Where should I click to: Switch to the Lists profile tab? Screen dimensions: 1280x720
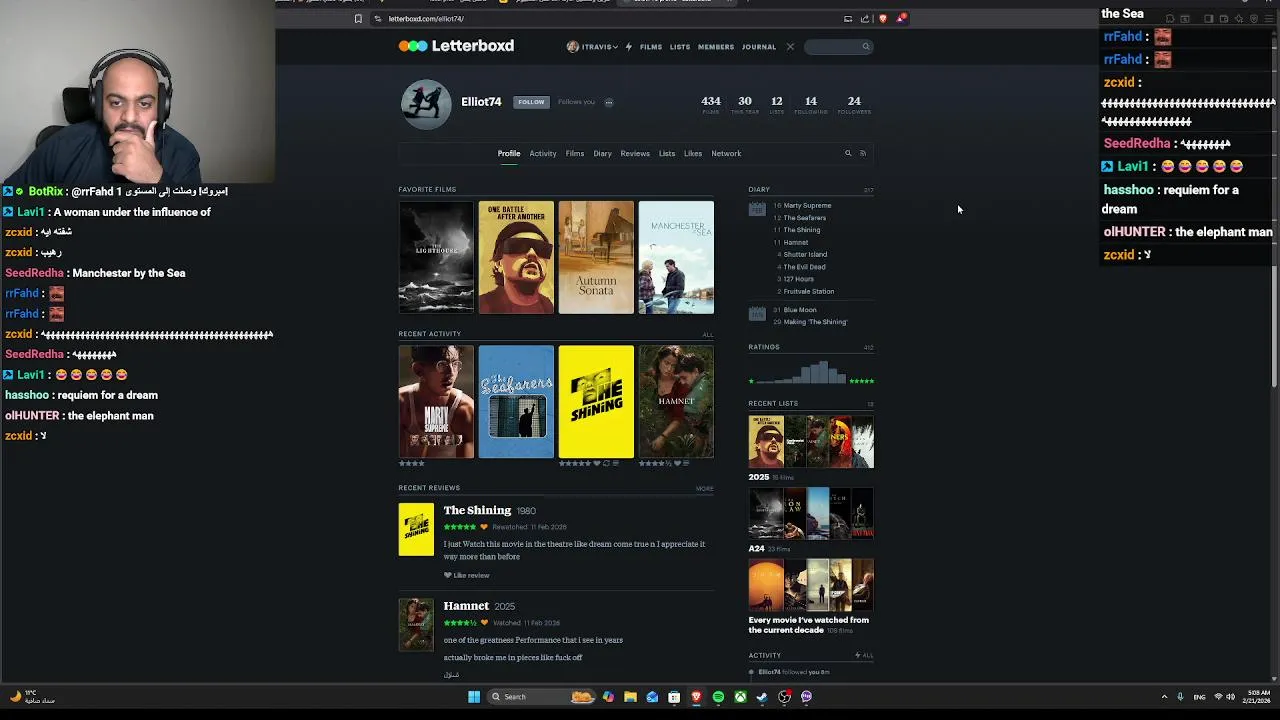coord(667,154)
